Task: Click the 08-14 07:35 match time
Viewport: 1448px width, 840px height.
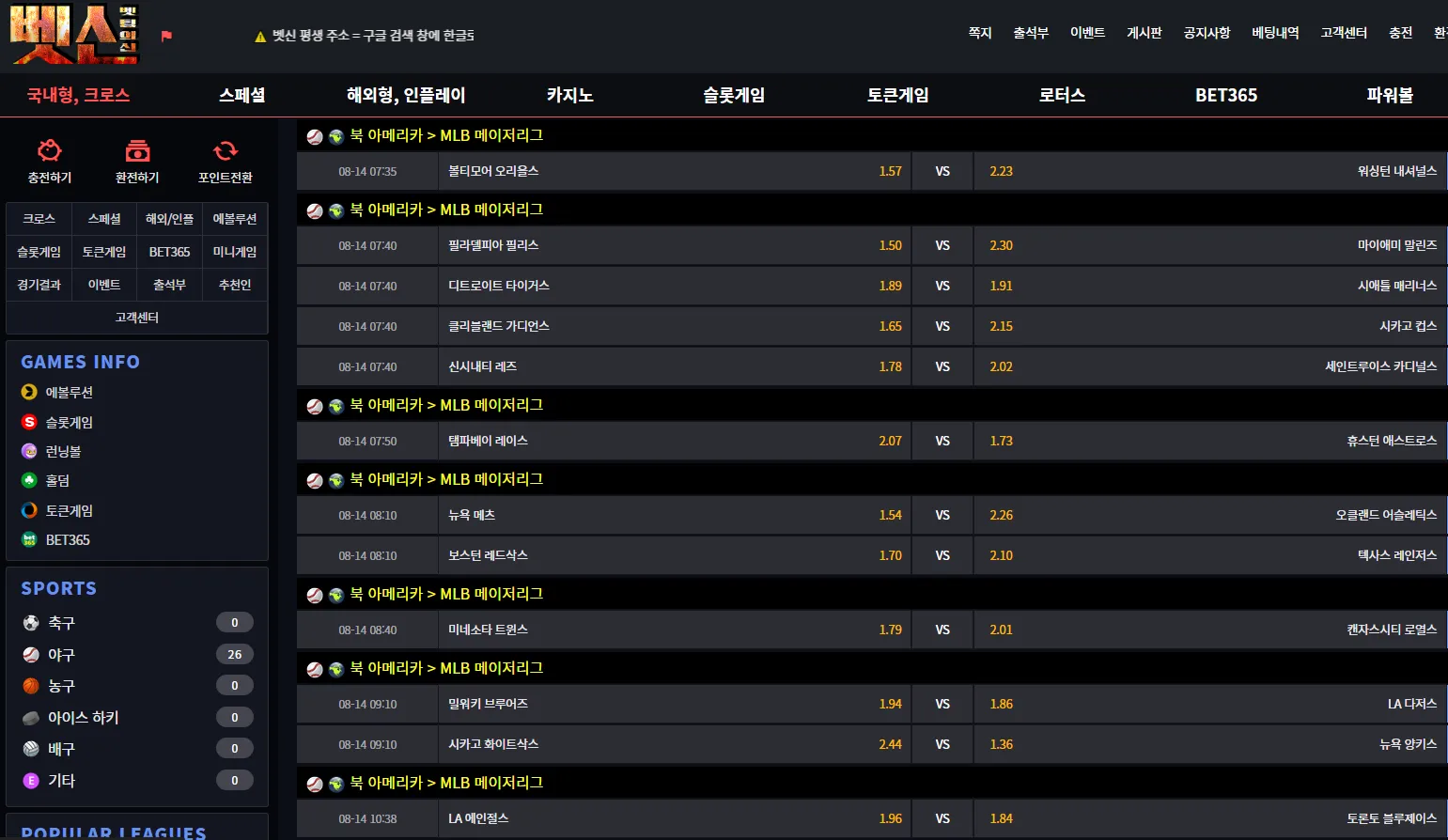Action: tap(367, 172)
